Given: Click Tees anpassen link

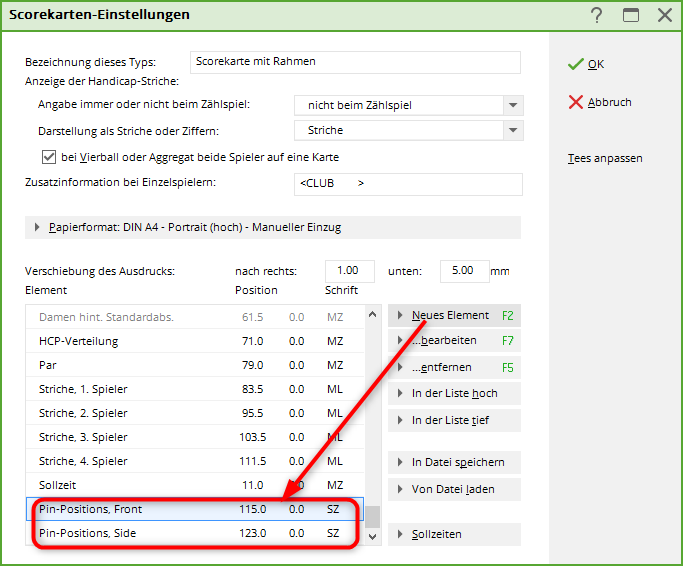Looking at the screenshot, I should pyautogui.click(x=605, y=158).
